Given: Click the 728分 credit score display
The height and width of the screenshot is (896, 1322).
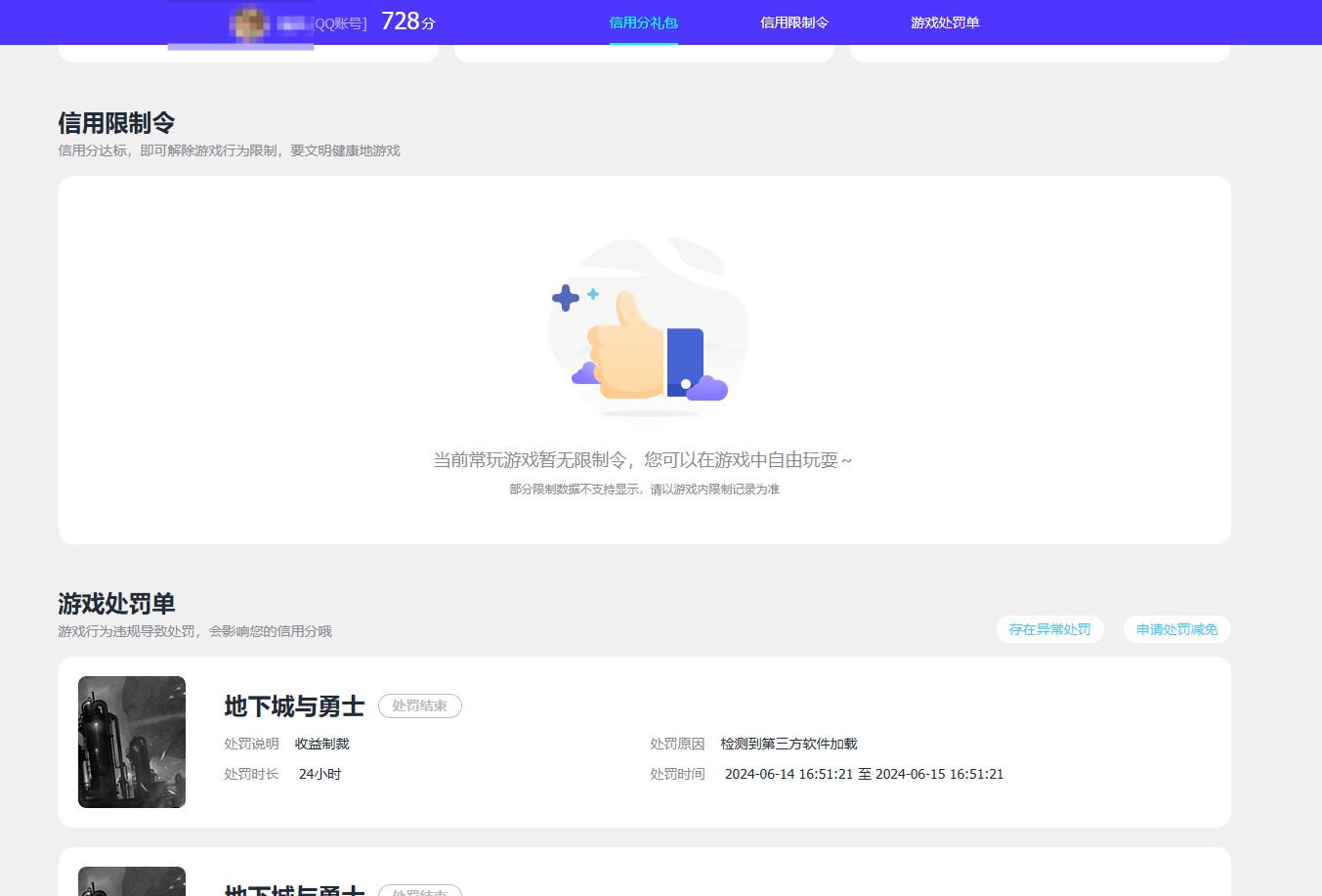Looking at the screenshot, I should coord(407,20).
